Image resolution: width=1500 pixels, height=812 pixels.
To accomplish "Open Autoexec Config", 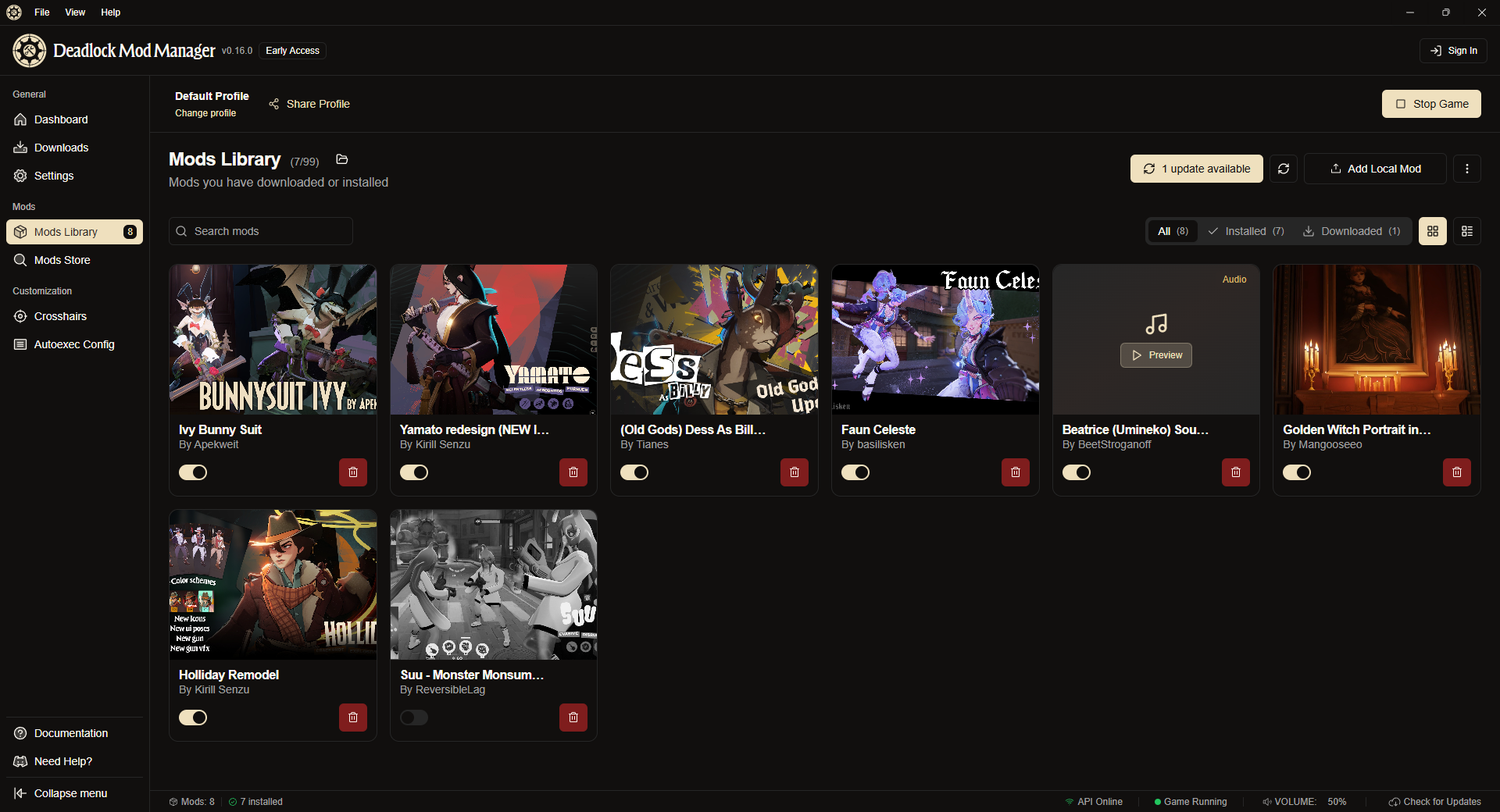I will point(74,344).
